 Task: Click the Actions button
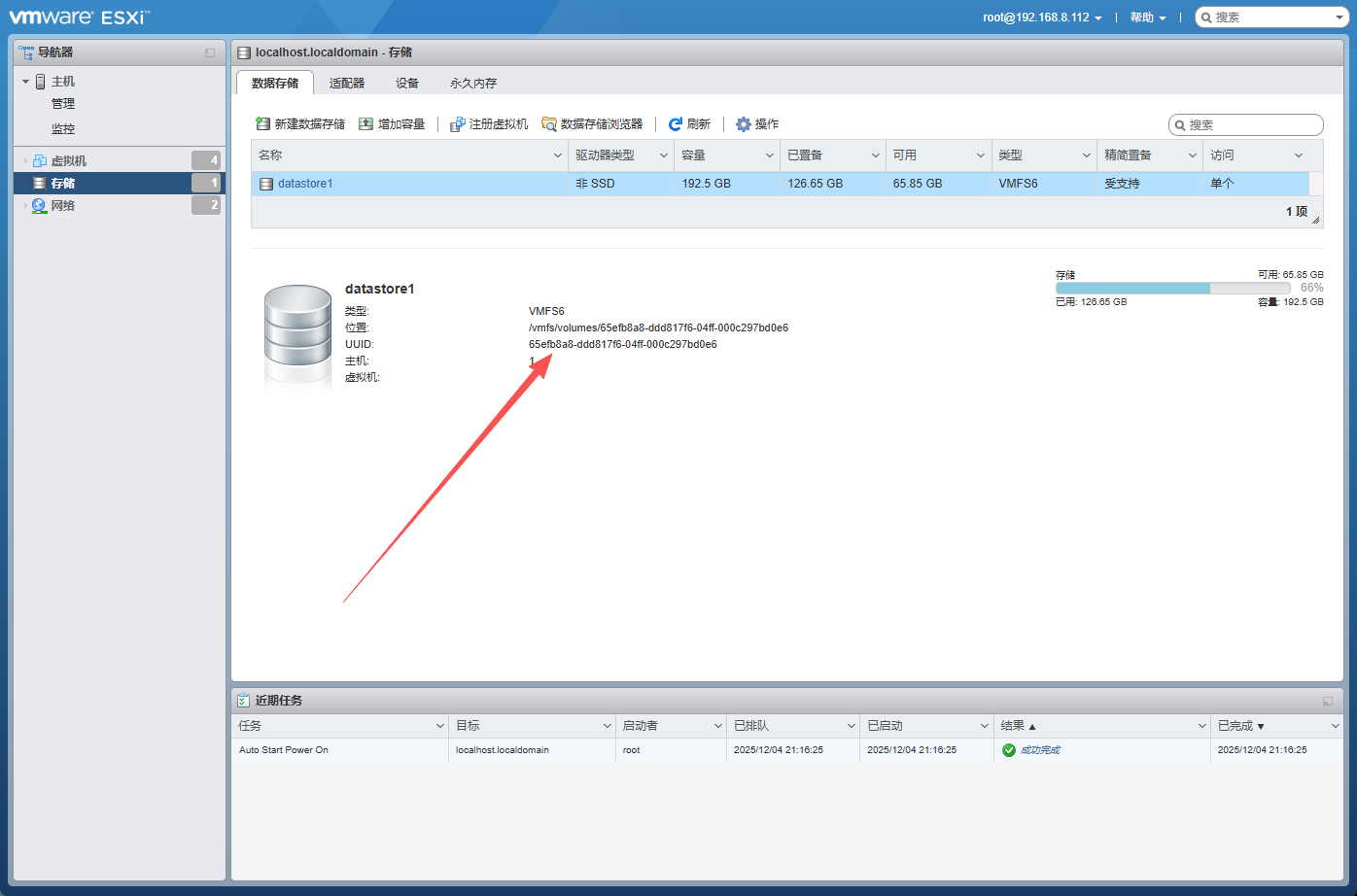pyautogui.click(x=757, y=124)
